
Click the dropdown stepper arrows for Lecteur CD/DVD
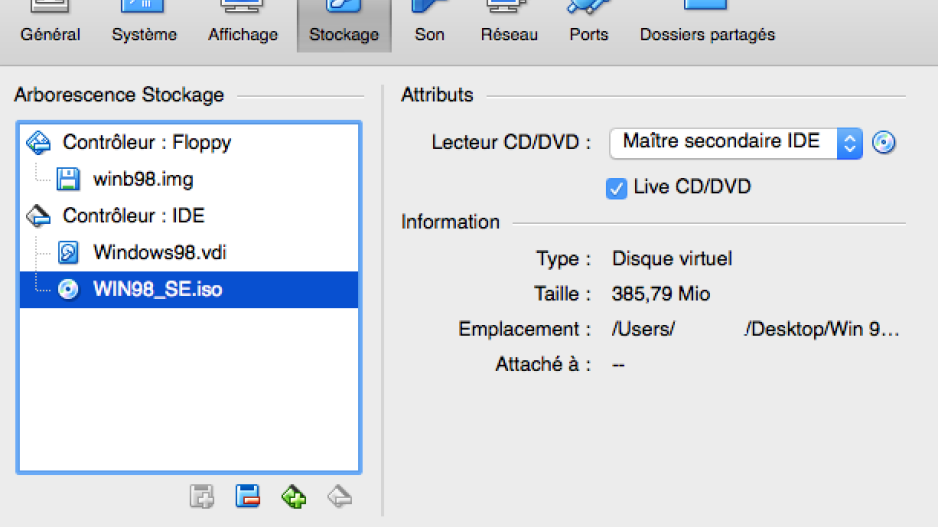(x=849, y=143)
